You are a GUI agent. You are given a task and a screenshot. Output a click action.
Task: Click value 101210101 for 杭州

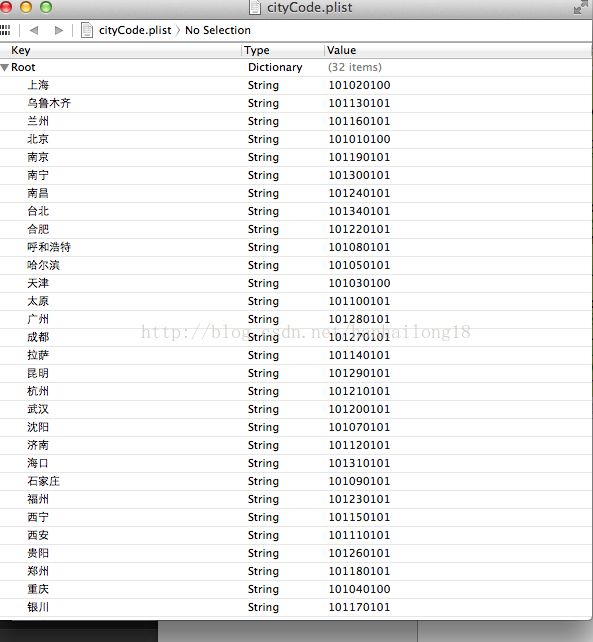click(360, 391)
